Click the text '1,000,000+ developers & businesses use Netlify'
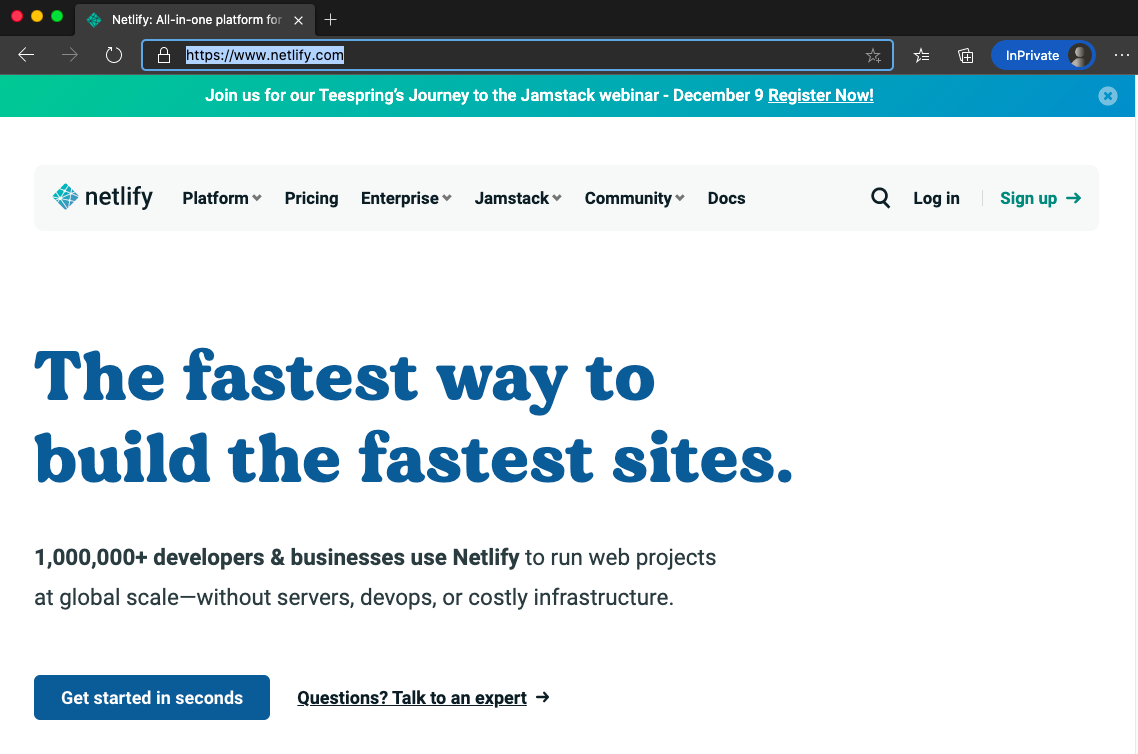The image size is (1138, 754). 277,557
